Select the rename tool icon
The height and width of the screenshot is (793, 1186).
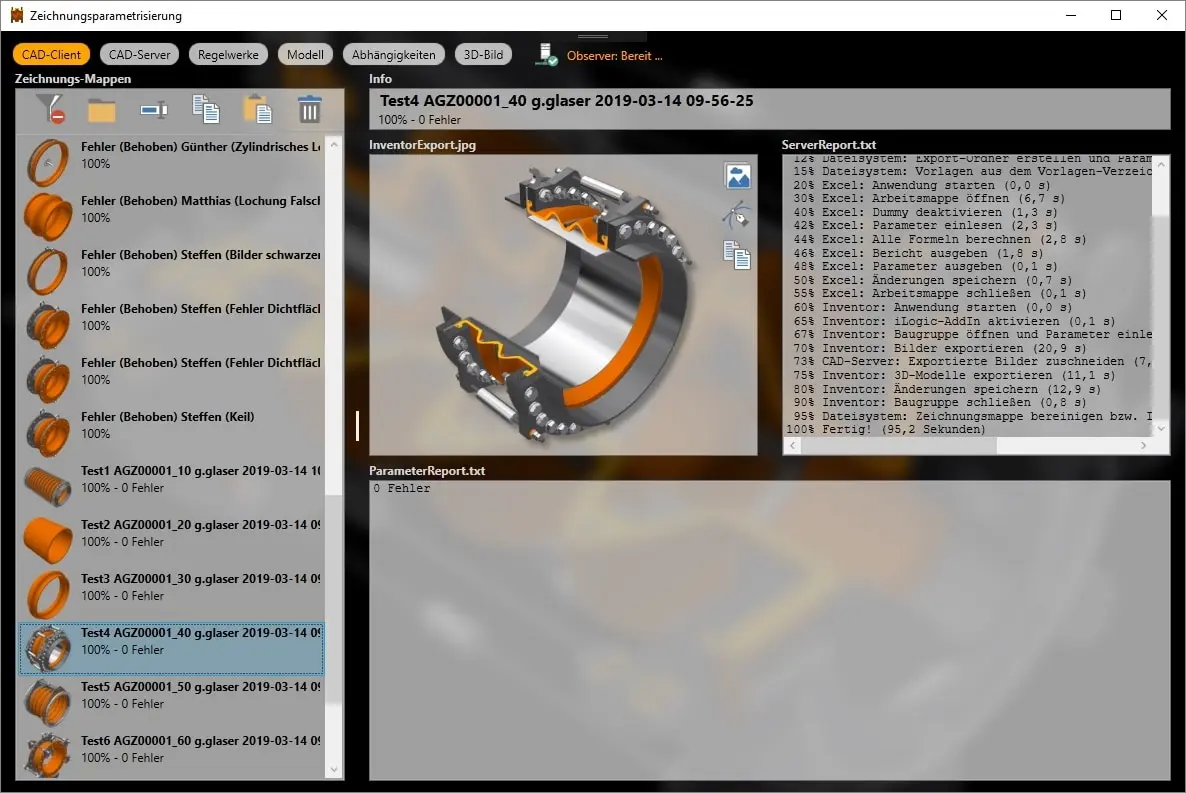point(155,109)
